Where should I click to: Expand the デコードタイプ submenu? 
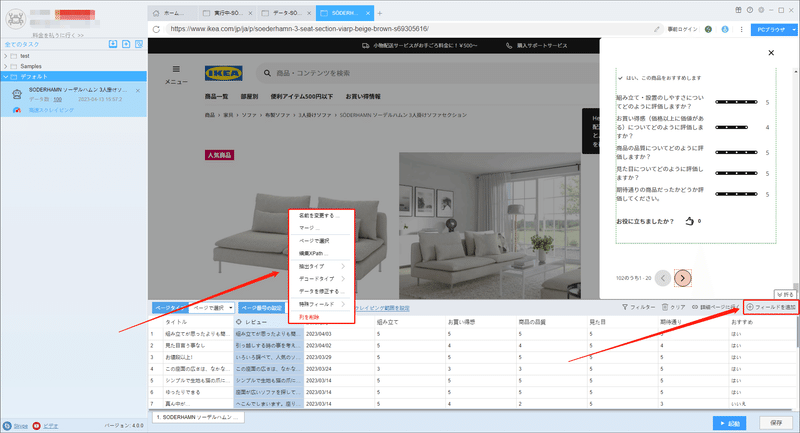(x=321, y=279)
